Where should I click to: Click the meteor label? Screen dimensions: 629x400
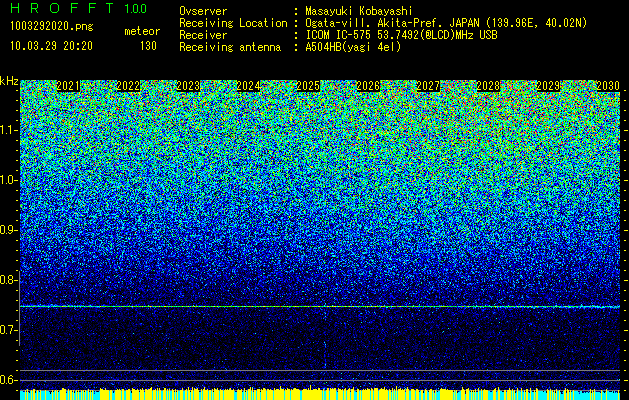tap(142, 31)
